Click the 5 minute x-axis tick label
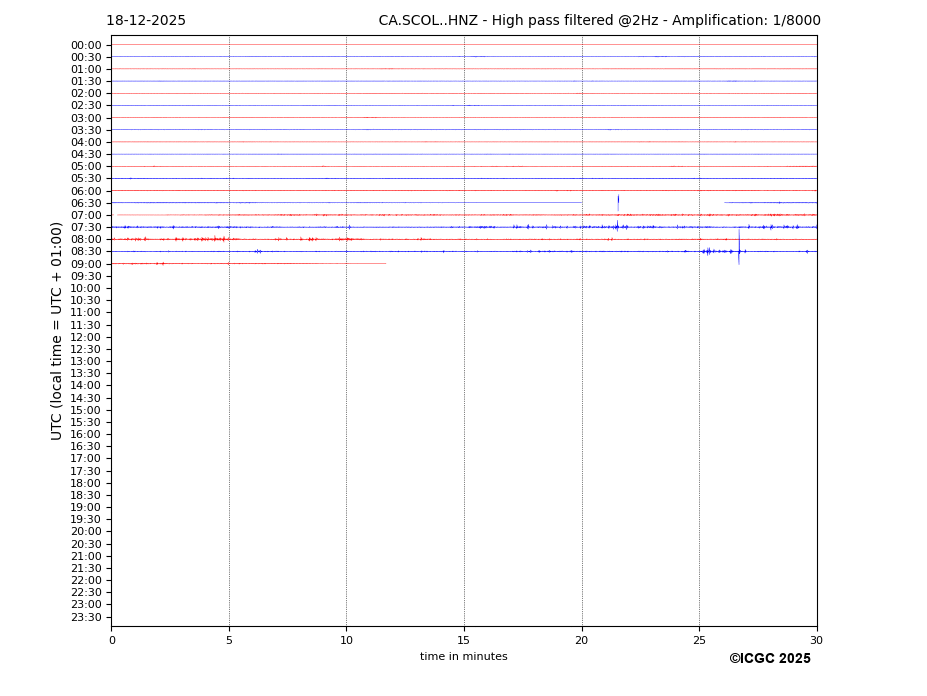Viewport: 927px width, 696px height. pyautogui.click(x=229, y=640)
